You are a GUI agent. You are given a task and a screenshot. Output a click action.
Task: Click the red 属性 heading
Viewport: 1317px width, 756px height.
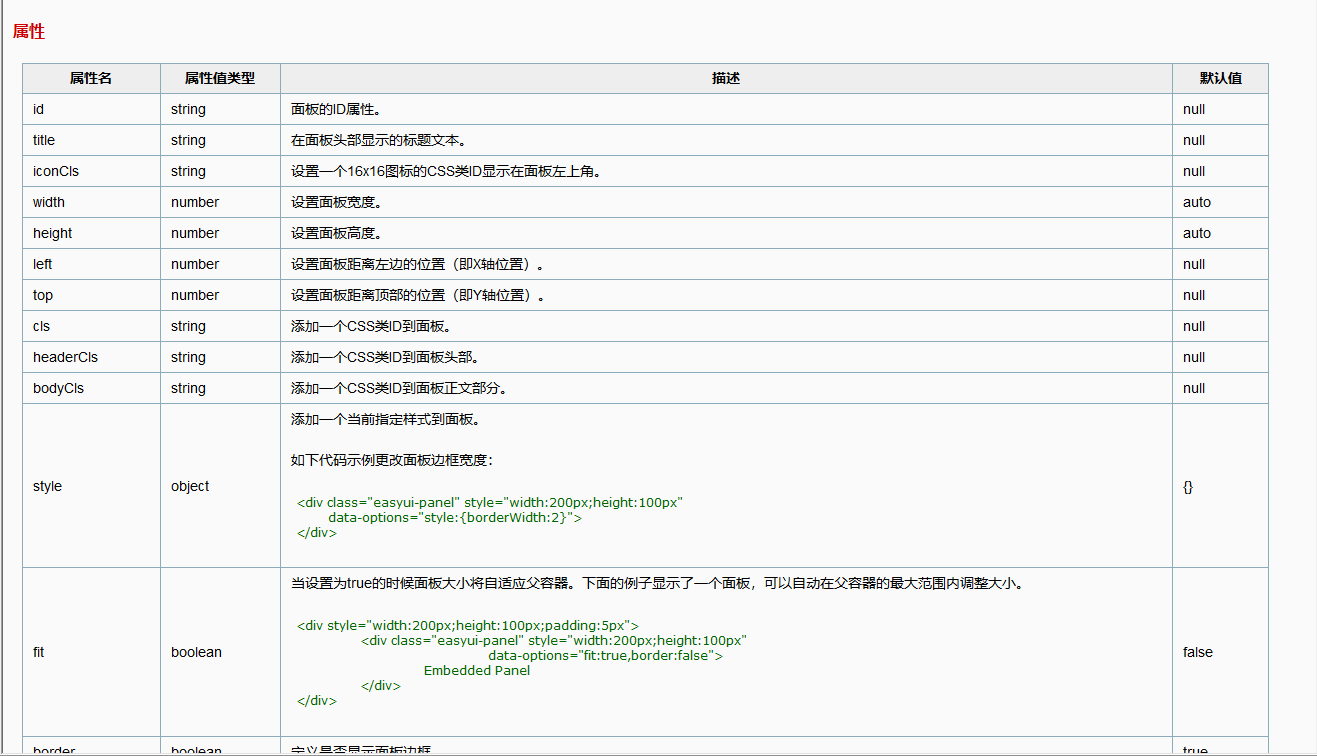pyautogui.click(x=27, y=31)
